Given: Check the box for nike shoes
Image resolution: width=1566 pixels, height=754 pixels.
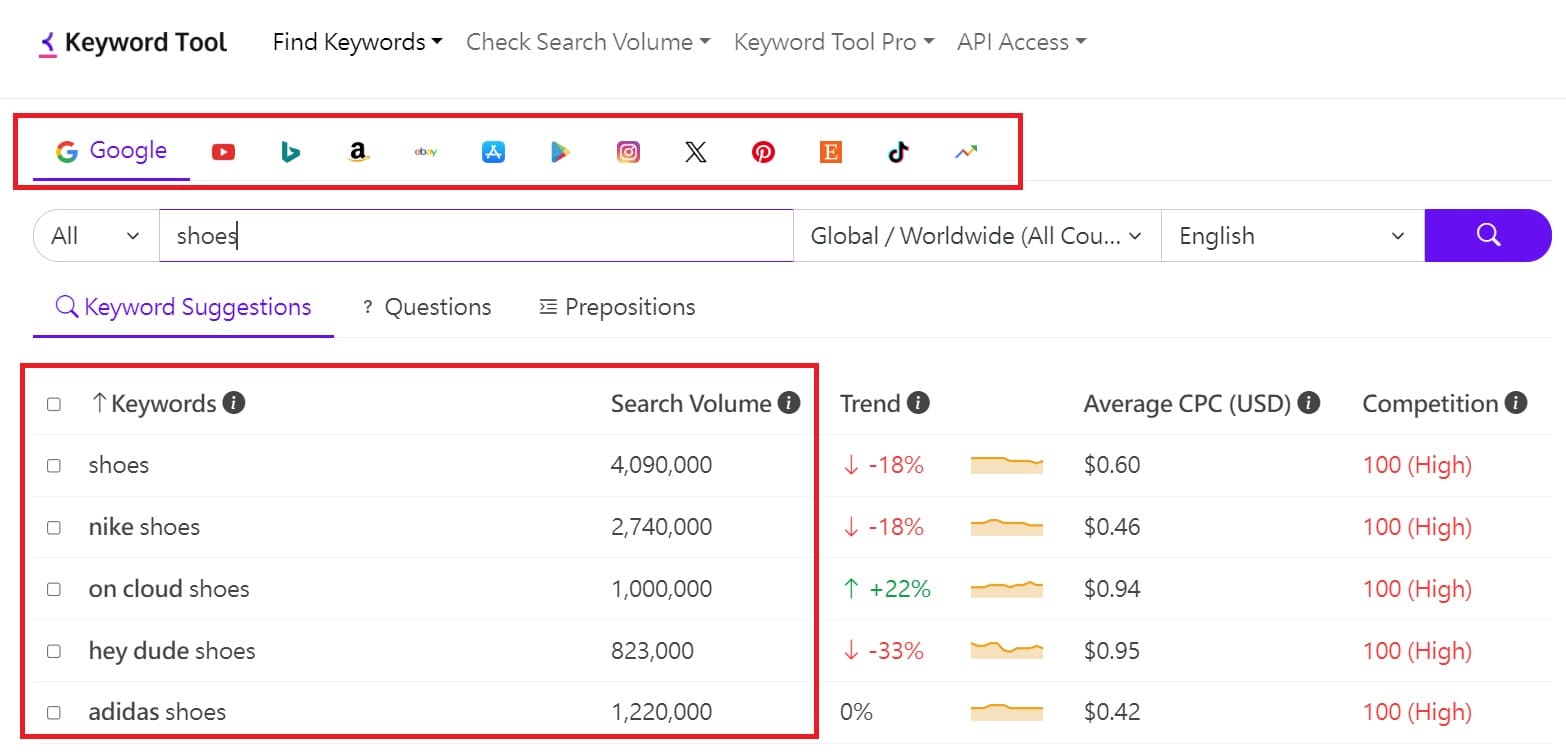Looking at the screenshot, I should 54,527.
